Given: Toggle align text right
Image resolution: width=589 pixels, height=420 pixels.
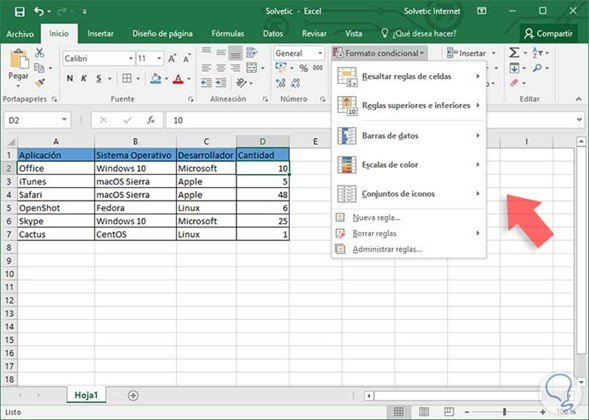Looking at the screenshot, I should 236,68.
